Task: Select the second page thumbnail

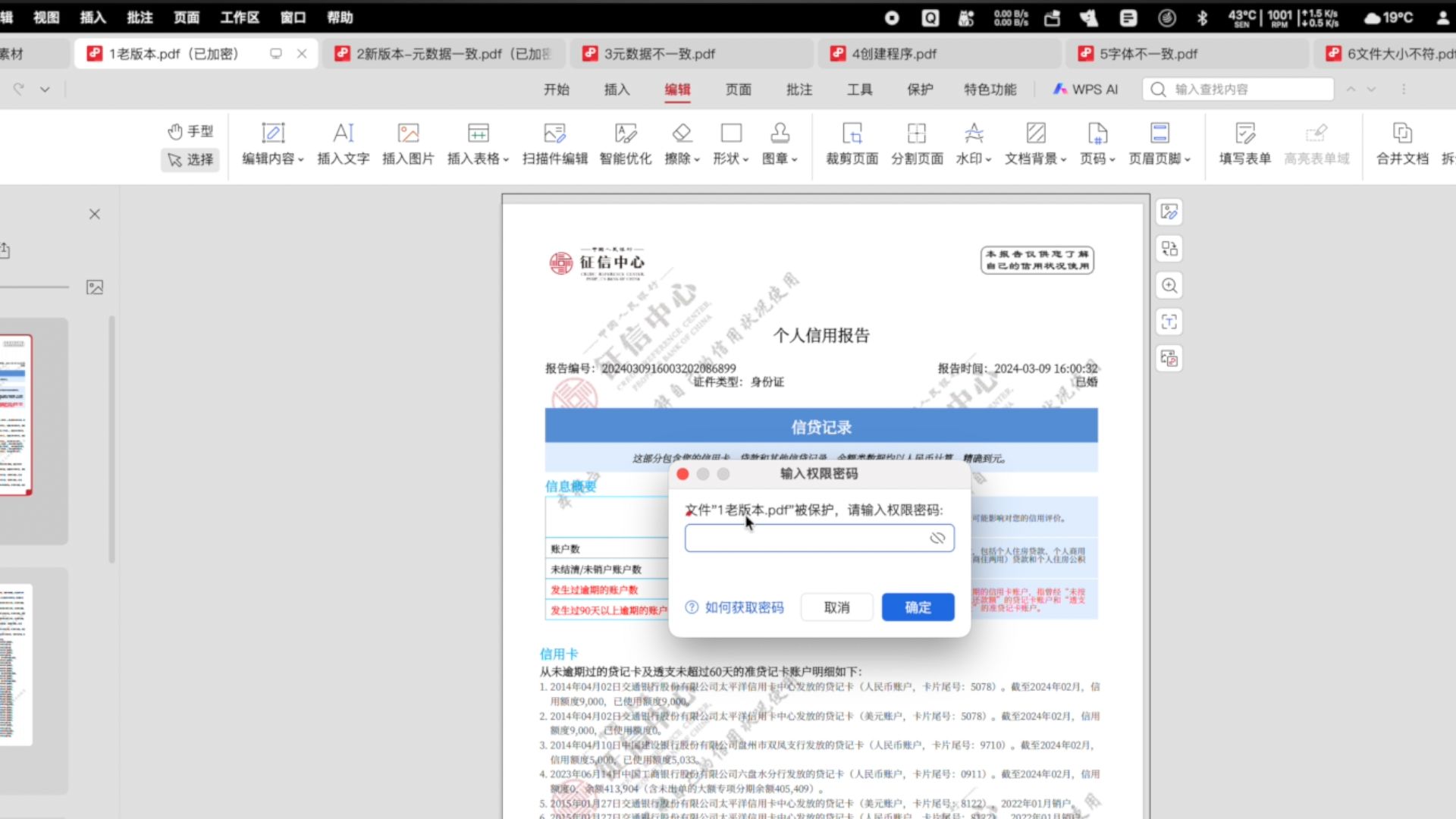Action: click(x=16, y=664)
